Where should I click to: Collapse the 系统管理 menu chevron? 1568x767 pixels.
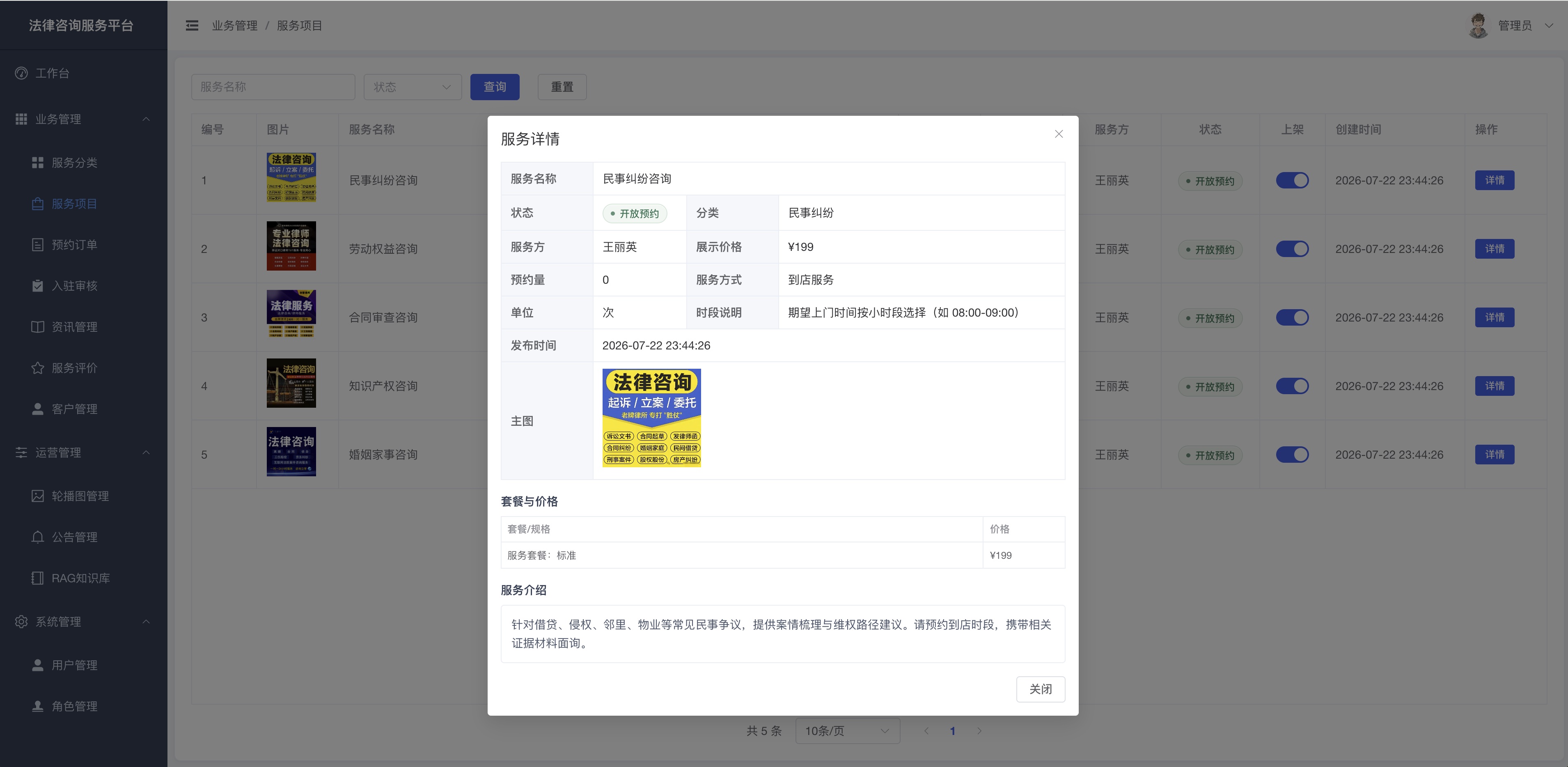(x=146, y=622)
